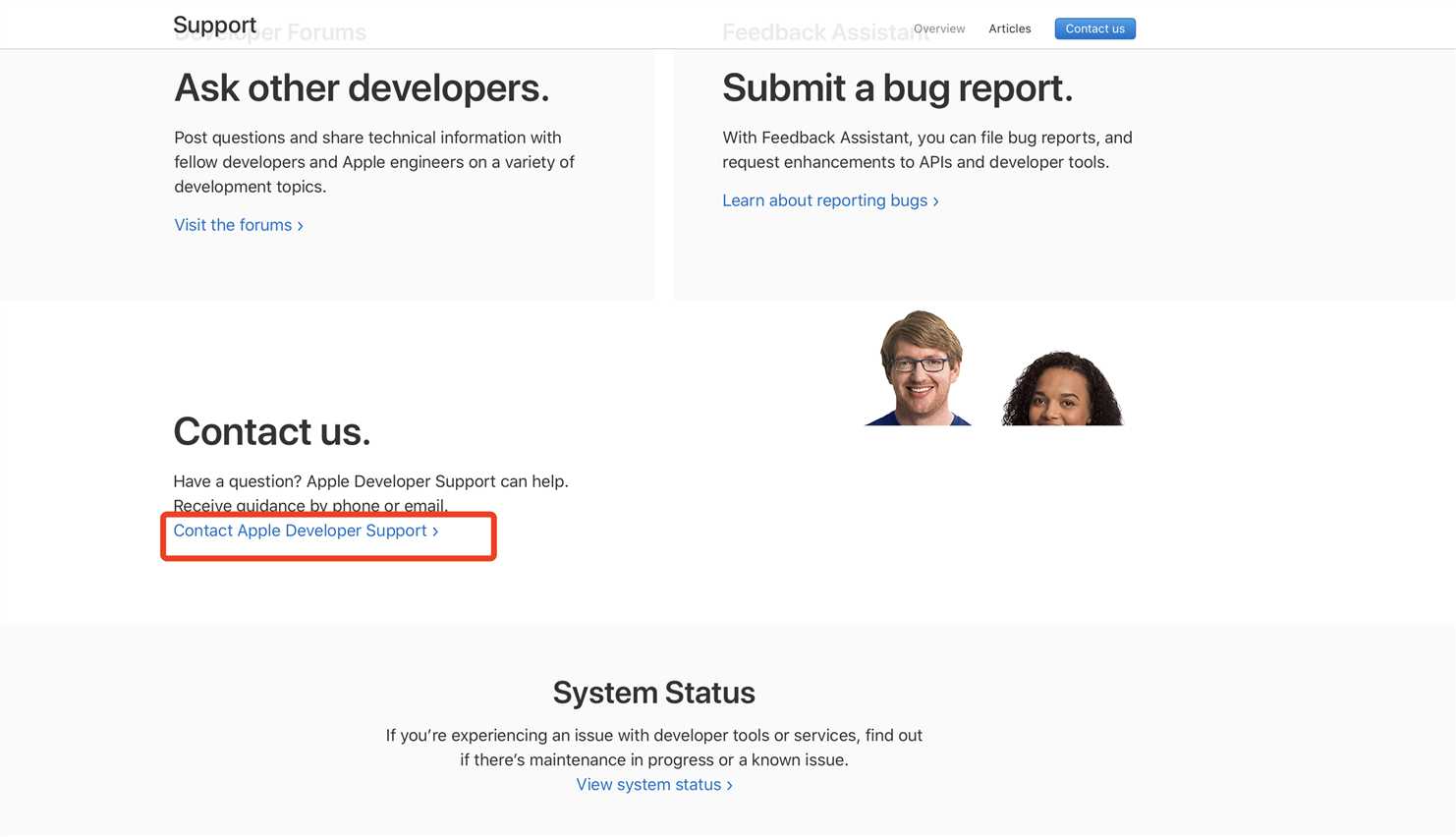Screen dimensions: 1456x837
Task: Select the large Contact us heading
Action: coord(272,432)
